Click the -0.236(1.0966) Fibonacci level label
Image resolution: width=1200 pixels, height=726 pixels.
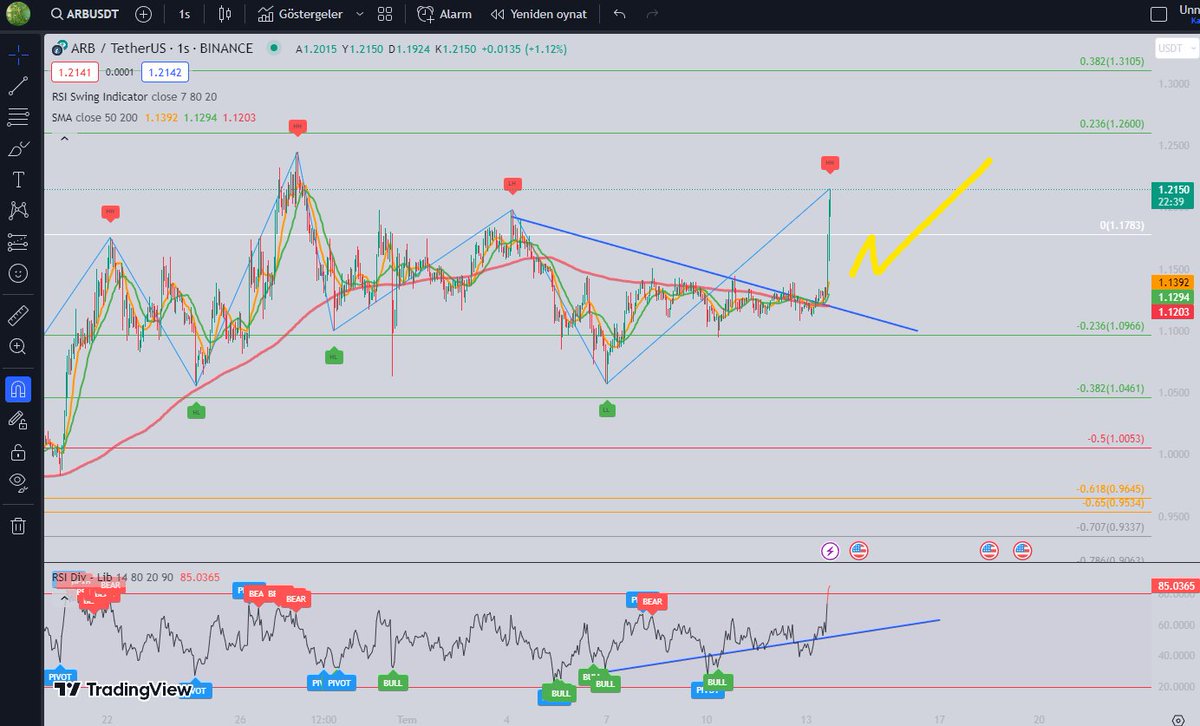click(x=1110, y=326)
